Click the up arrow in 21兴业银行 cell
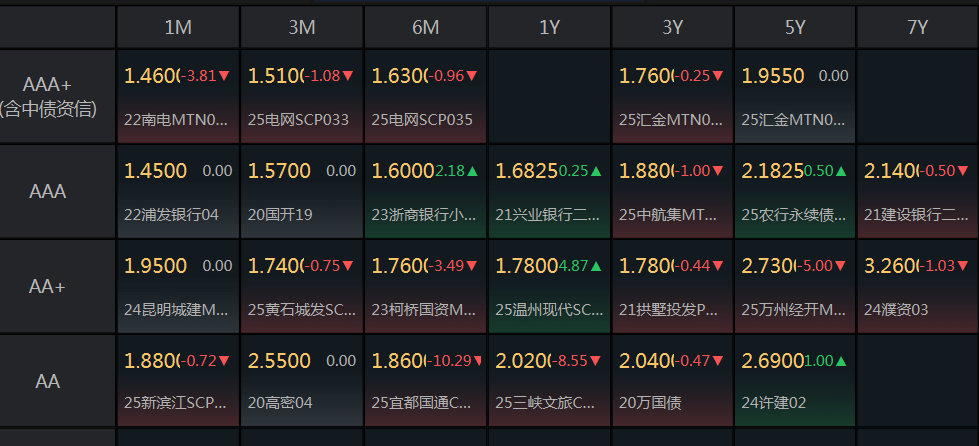 (x=596, y=171)
